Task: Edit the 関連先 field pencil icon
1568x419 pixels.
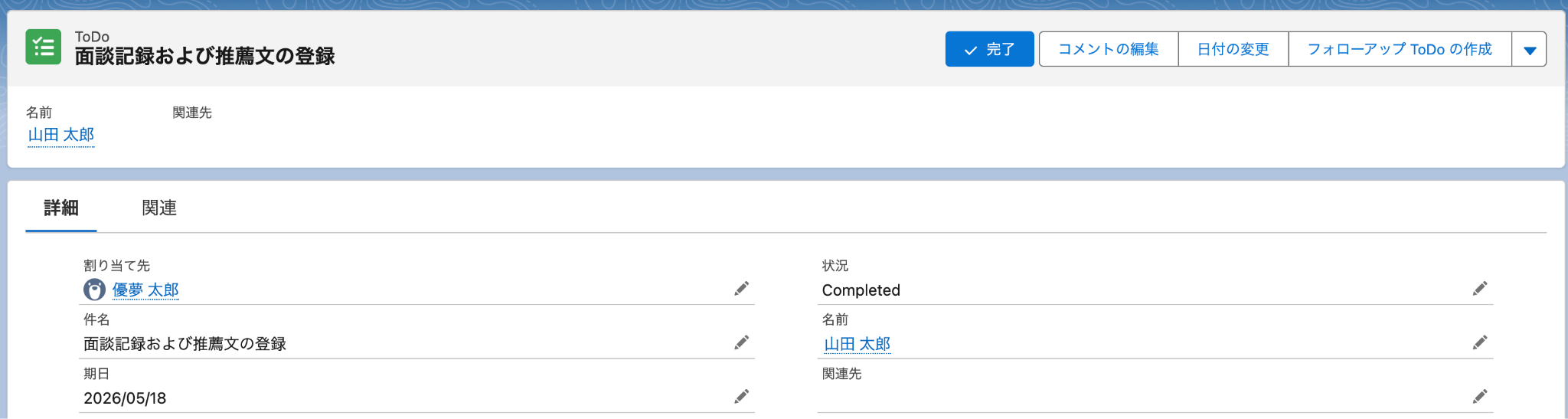Action: pos(1480,397)
